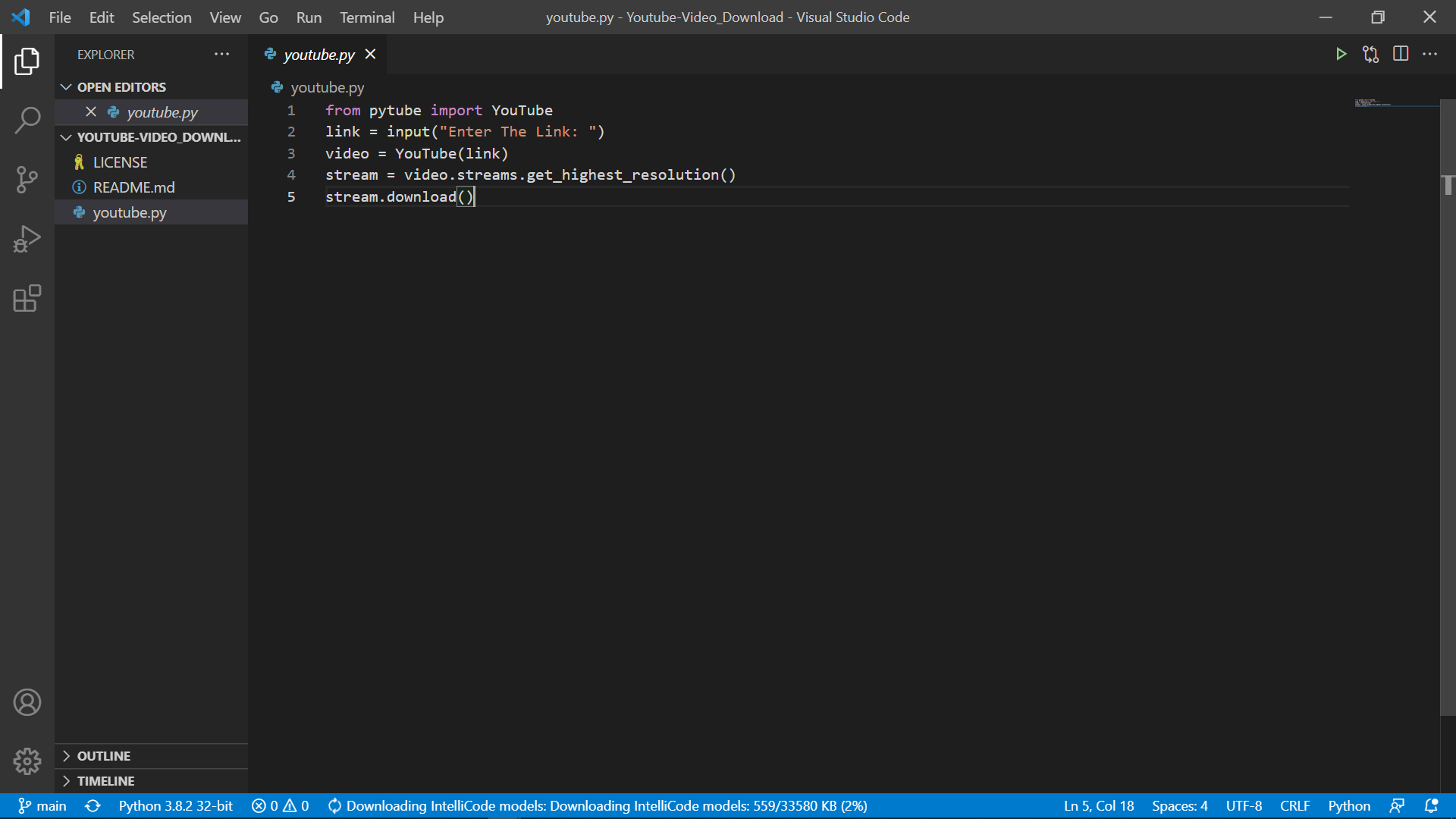Image resolution: width=1456 pixels, height=819 pixels.
Task: Open the Accounts menu icon
Action: pos(27,702)
